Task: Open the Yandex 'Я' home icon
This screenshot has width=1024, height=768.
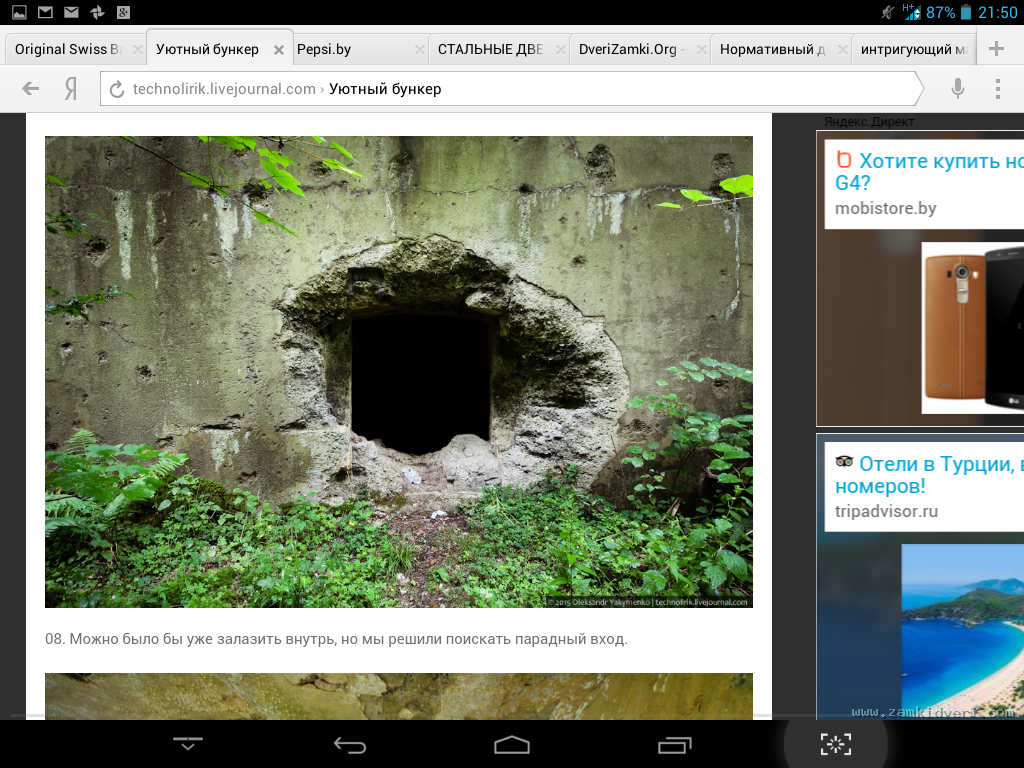Action: (71, 88)
